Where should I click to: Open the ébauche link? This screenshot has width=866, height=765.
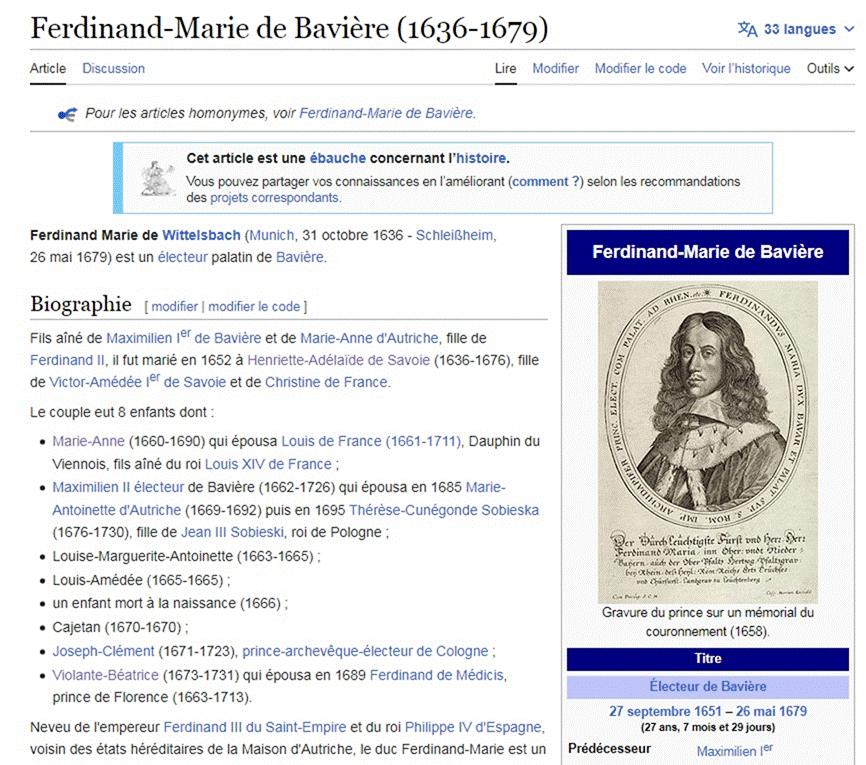[x=337, y=158]
